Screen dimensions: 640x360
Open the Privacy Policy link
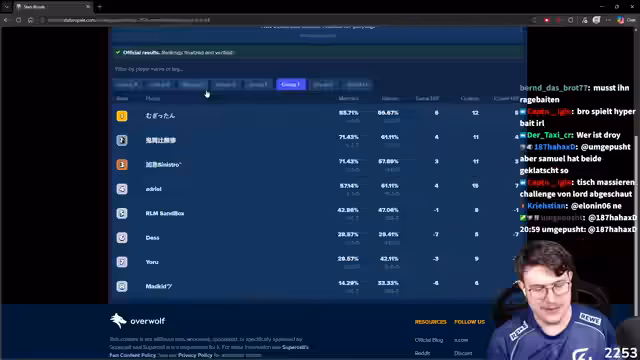coord(195,355)
